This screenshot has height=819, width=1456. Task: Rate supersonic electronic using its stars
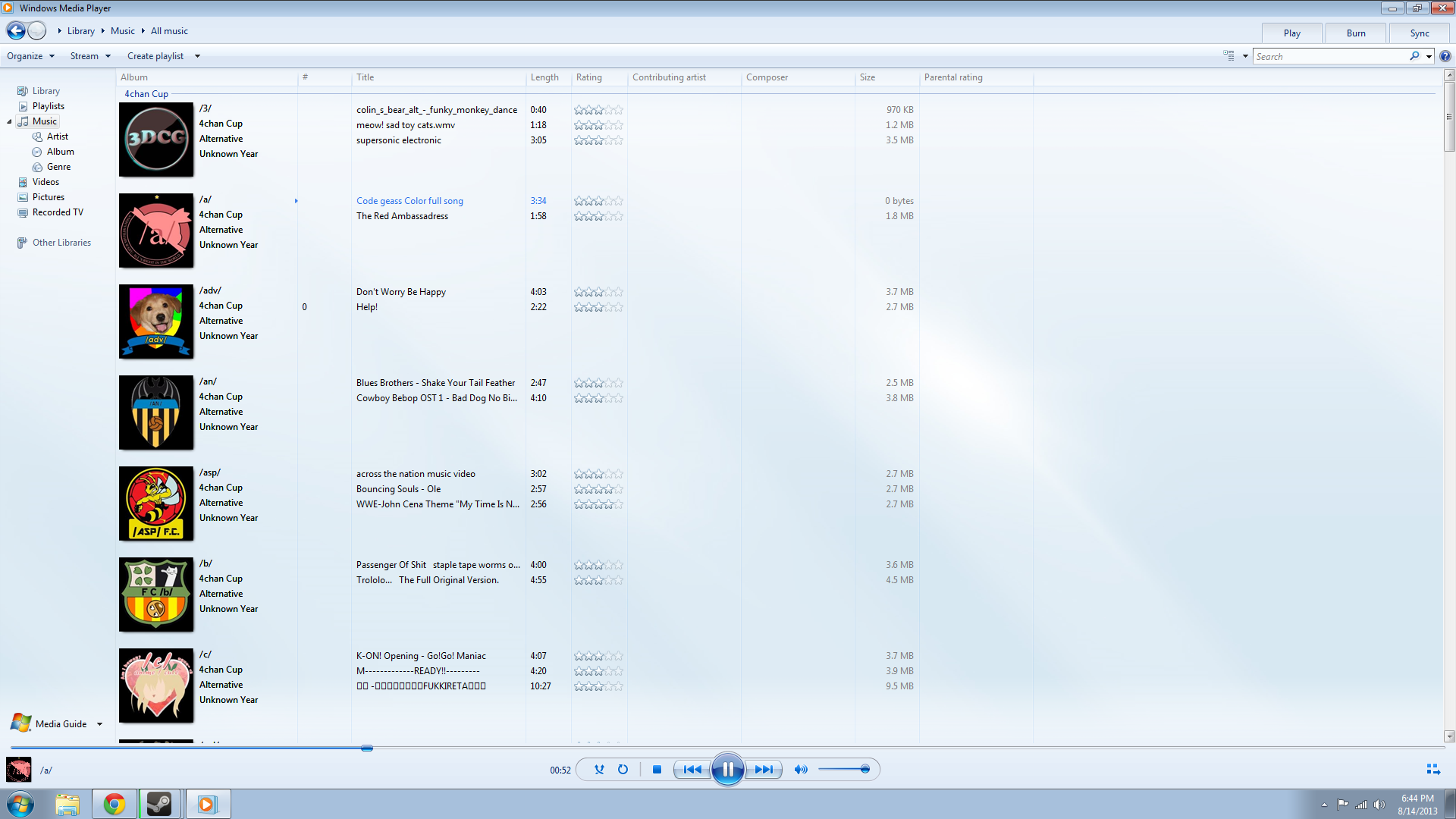tap(598, 140)
